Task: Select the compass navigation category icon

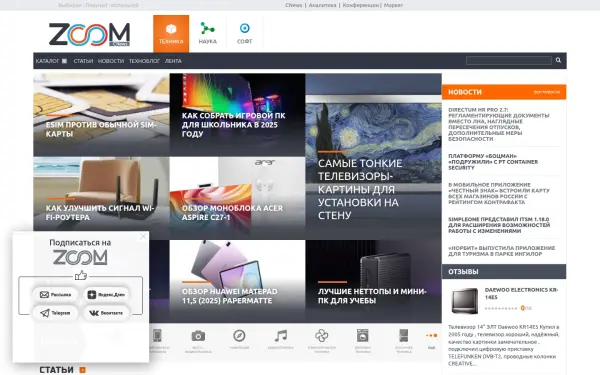Action: point(239,336)
